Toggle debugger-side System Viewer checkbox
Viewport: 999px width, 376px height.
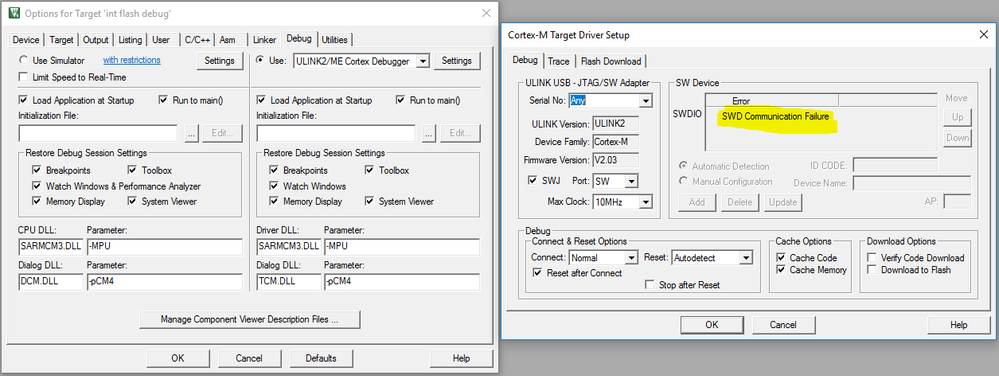point(369,201)
